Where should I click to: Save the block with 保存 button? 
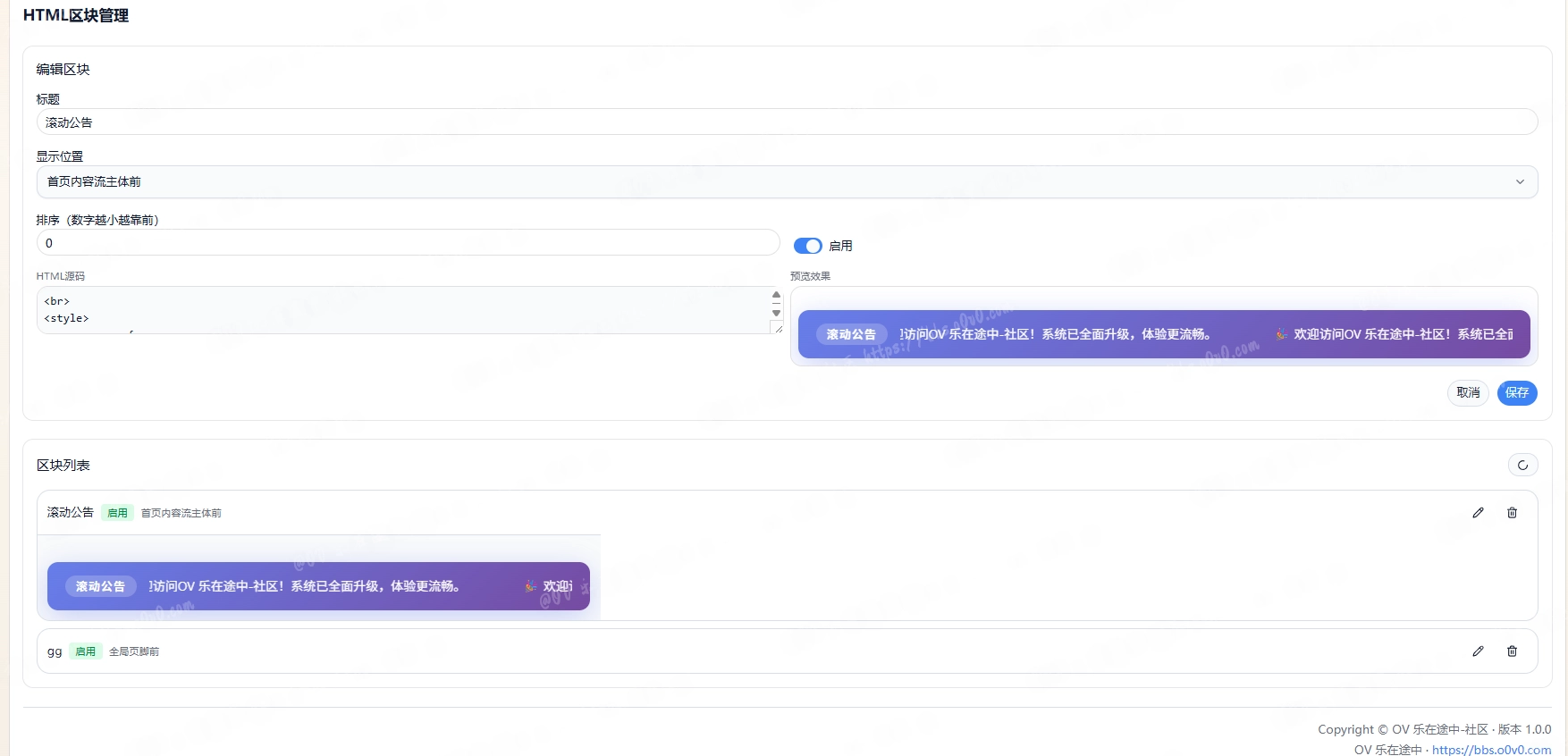click(1517, 392)
